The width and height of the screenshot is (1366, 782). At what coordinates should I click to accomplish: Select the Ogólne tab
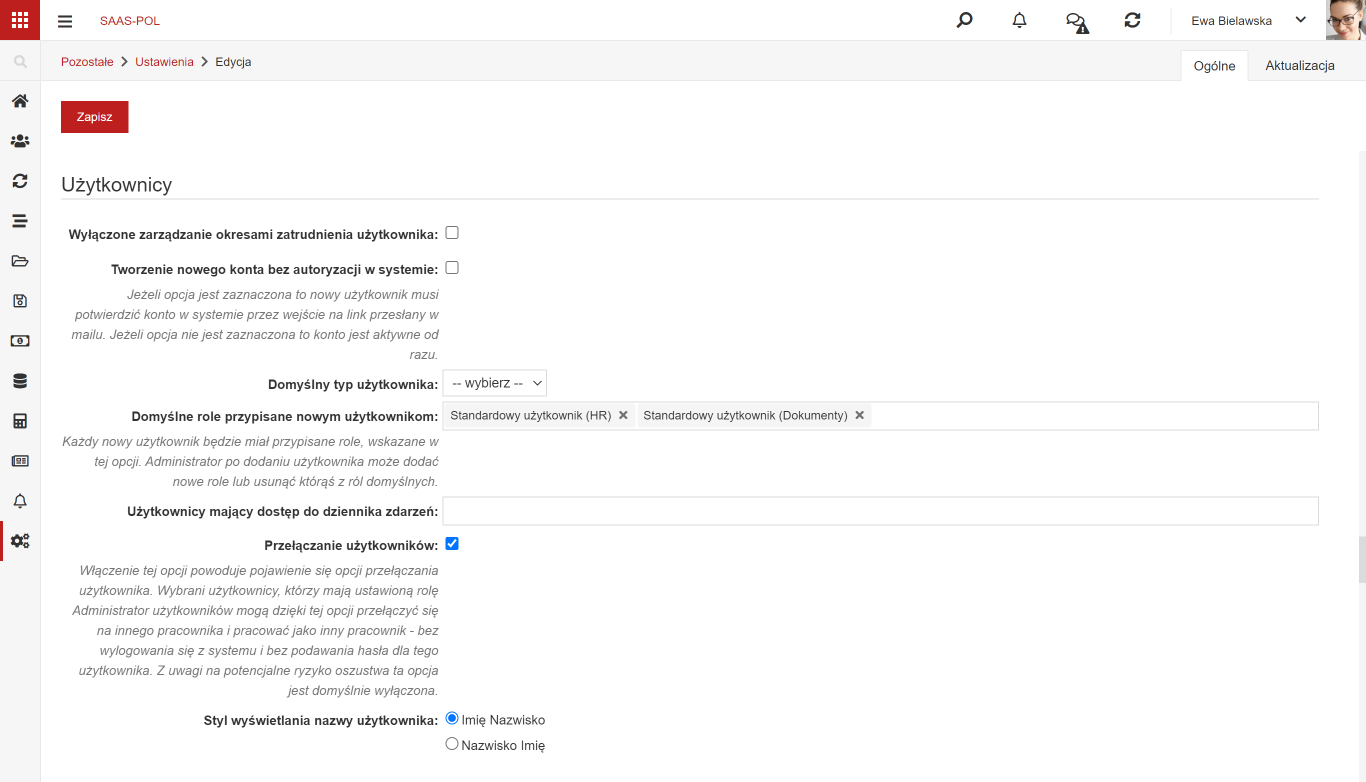coord(1215,66)
